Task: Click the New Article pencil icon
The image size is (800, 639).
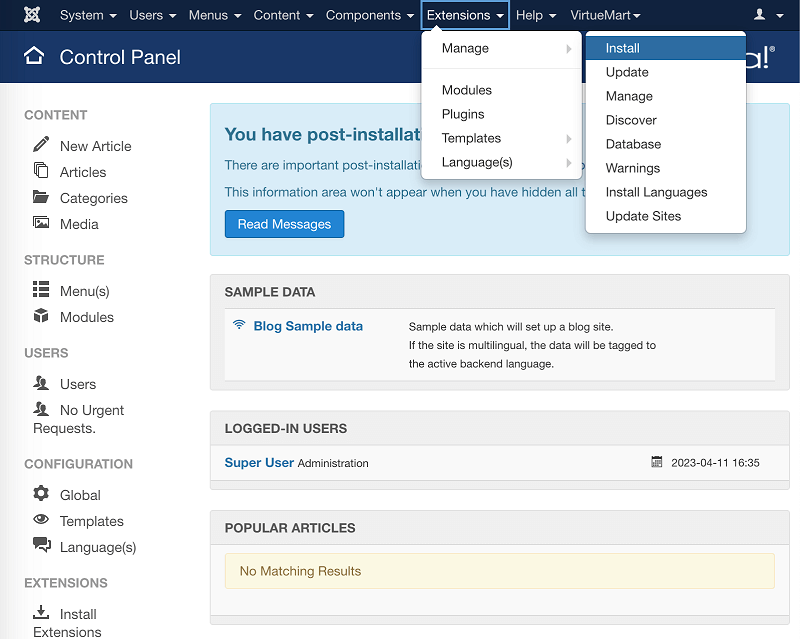Action: coord(41,145)
